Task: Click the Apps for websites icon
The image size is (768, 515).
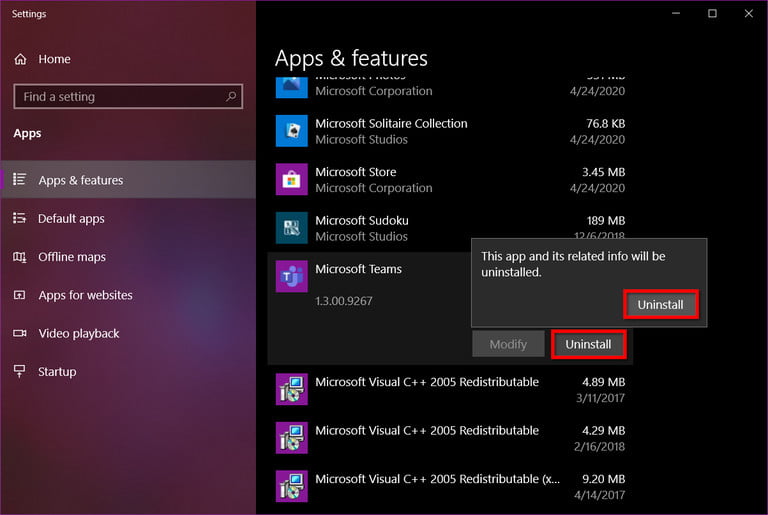Action: [20, 295]
